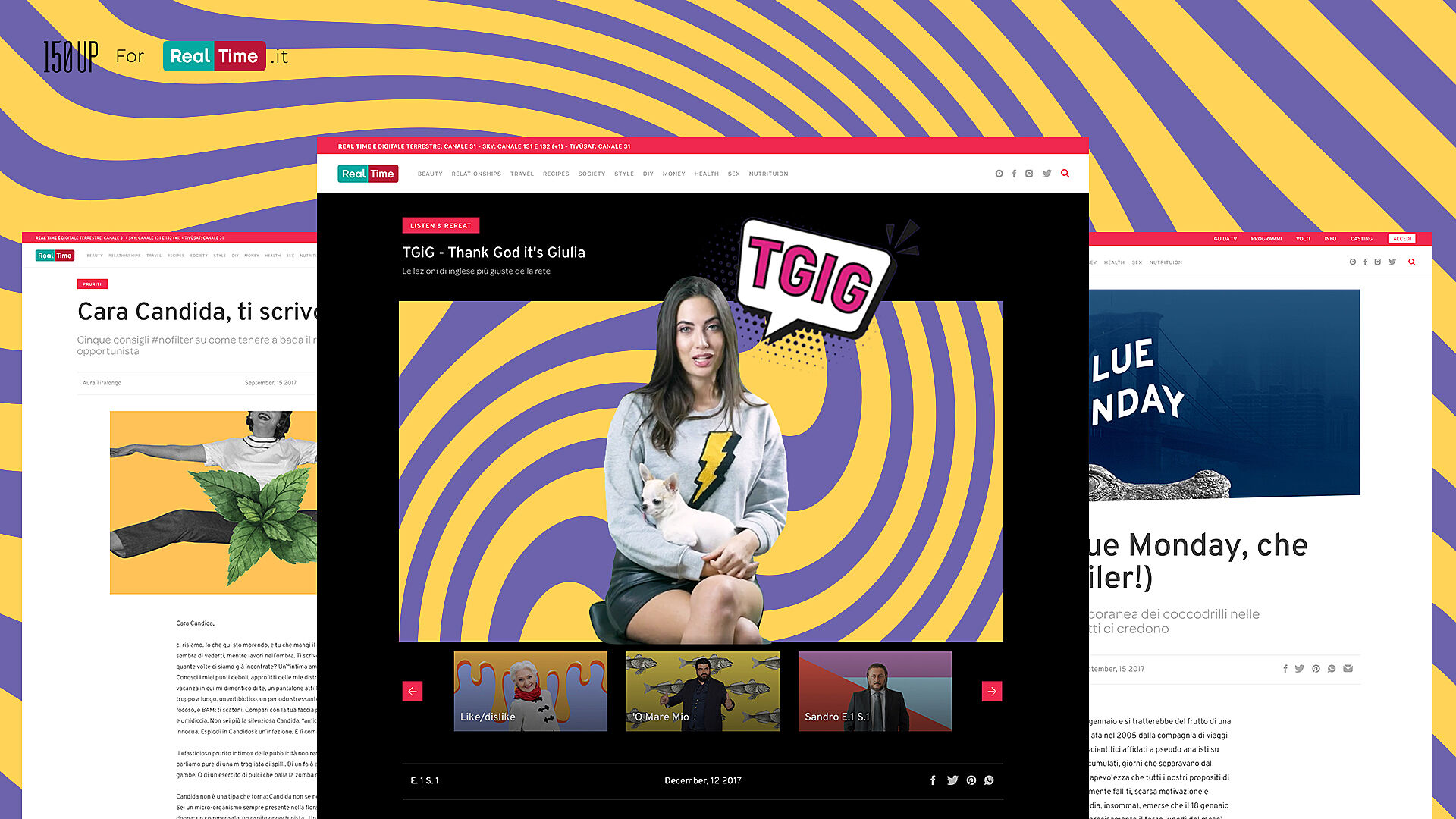Open Like/dislike video thumbnail
This screenshot has width=1456, height=819.
coord(531,691)
